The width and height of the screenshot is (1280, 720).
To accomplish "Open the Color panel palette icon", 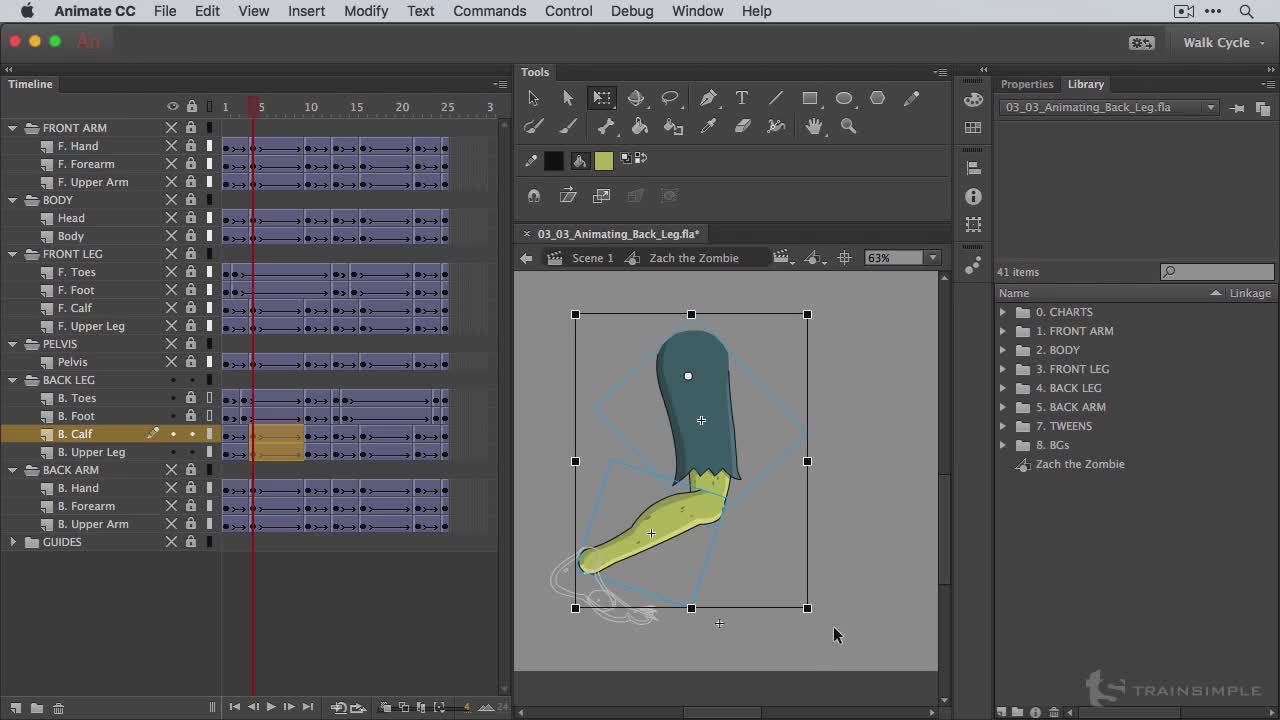I will coord(974,99).
